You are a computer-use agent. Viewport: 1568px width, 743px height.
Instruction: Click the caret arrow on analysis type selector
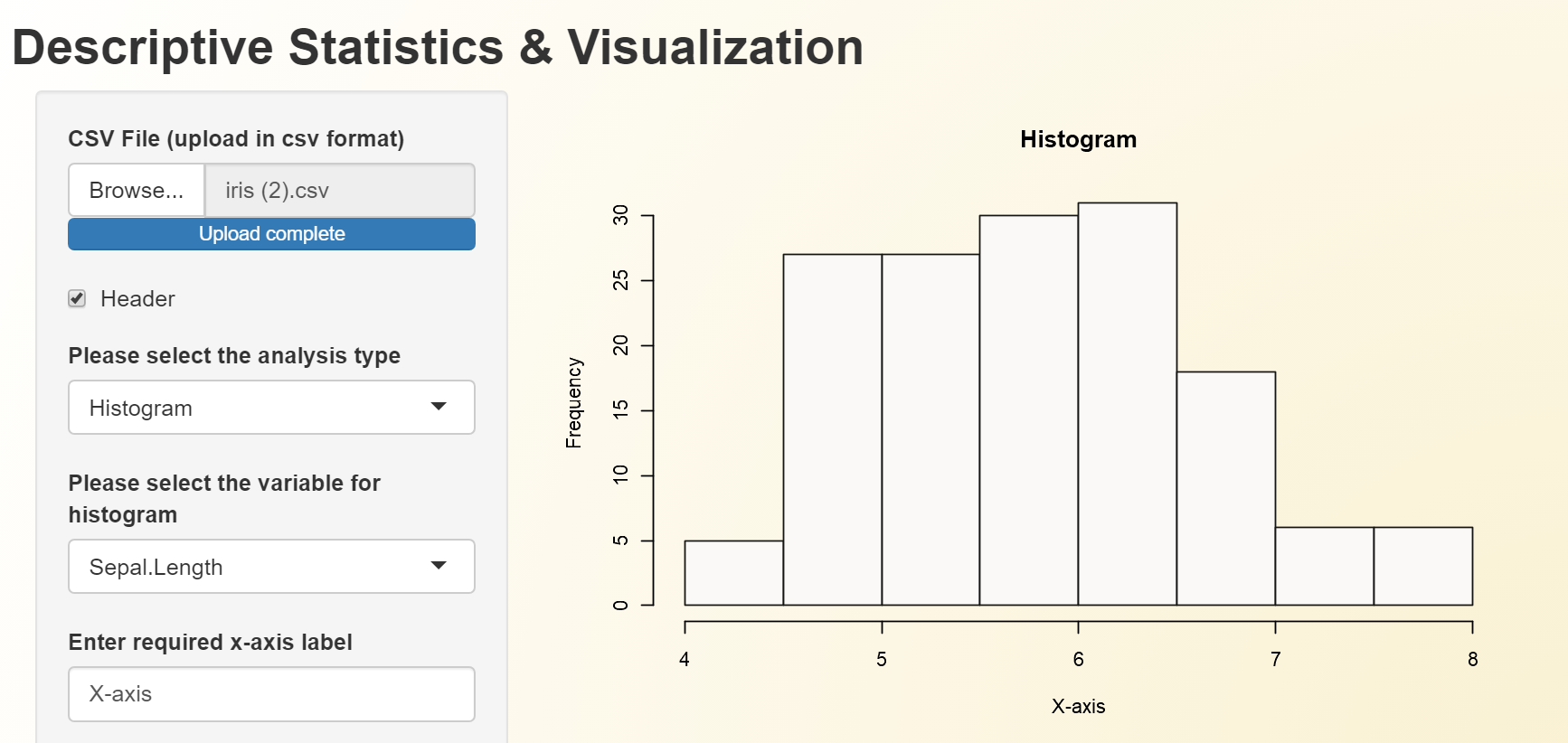(439, 407)
